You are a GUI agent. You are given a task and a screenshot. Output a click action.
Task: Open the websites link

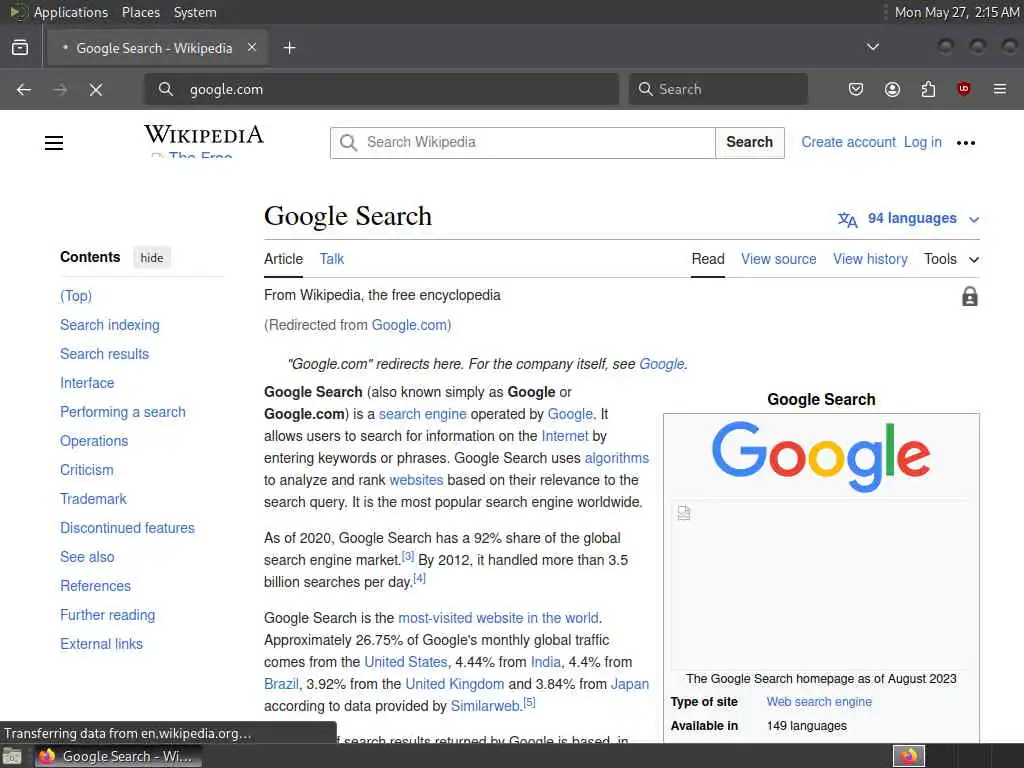pos(416,480)
